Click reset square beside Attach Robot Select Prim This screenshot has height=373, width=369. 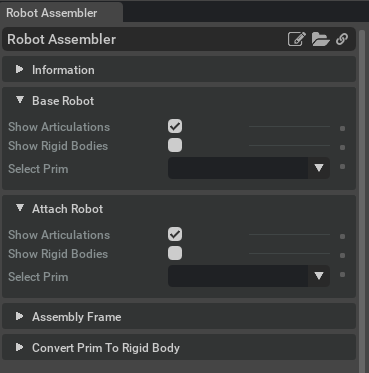342,275
